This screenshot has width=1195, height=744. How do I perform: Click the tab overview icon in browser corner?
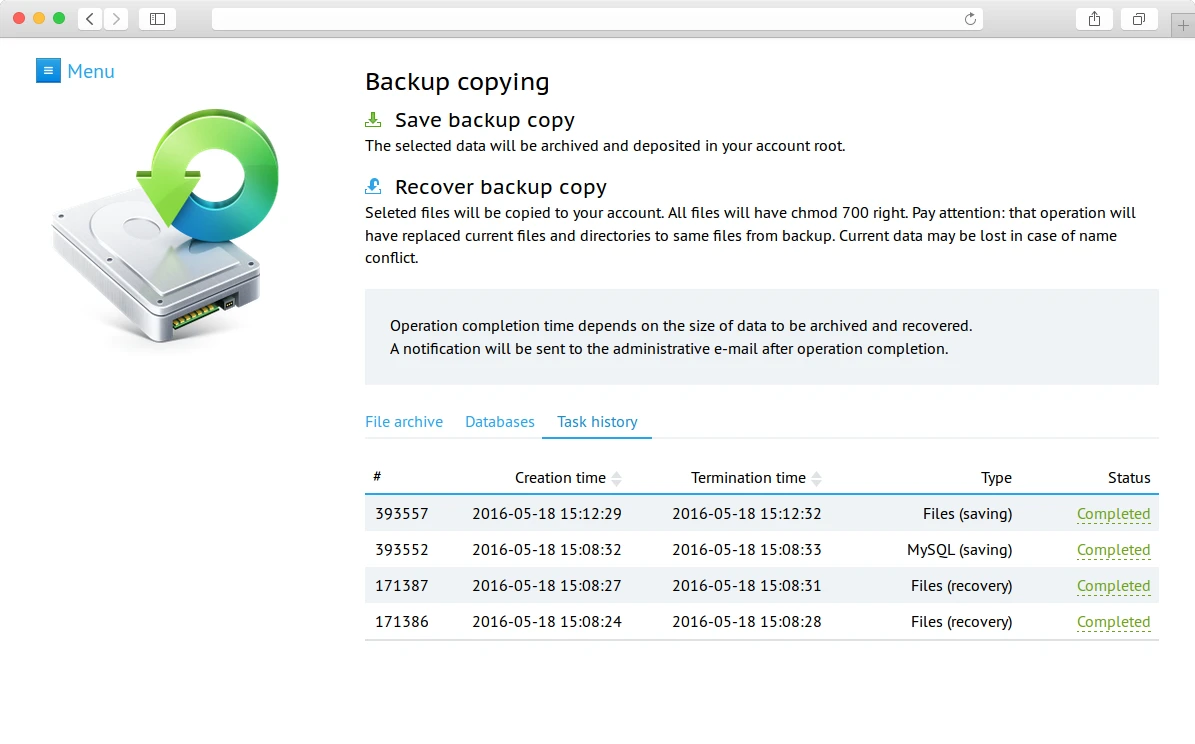[x=1138, y=17]
